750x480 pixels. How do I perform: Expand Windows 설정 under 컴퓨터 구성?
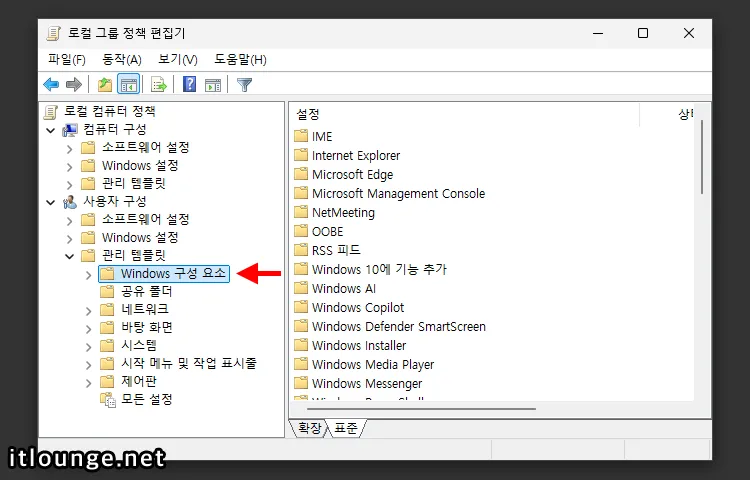[70, 167]
